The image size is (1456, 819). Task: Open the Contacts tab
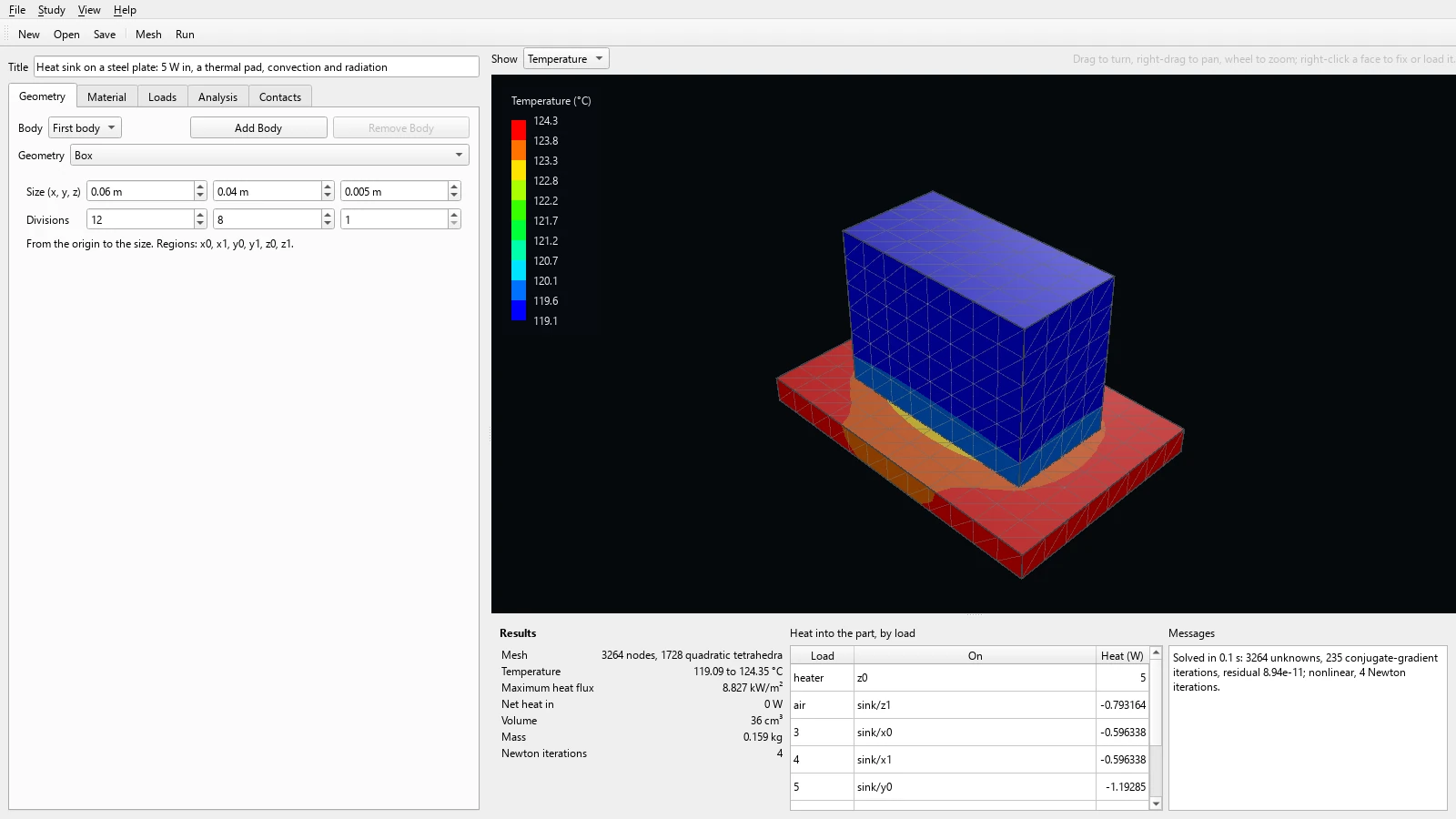point(280,96)
